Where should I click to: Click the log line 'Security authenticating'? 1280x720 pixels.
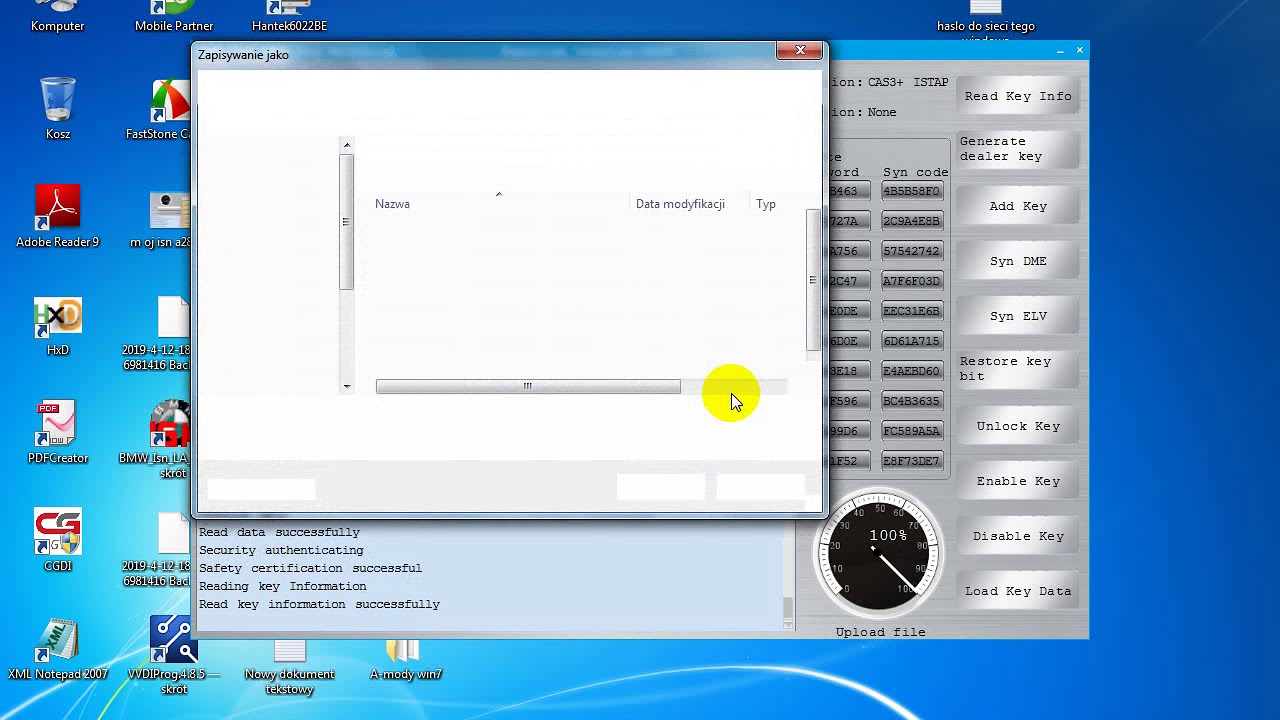tap(281, 550)
